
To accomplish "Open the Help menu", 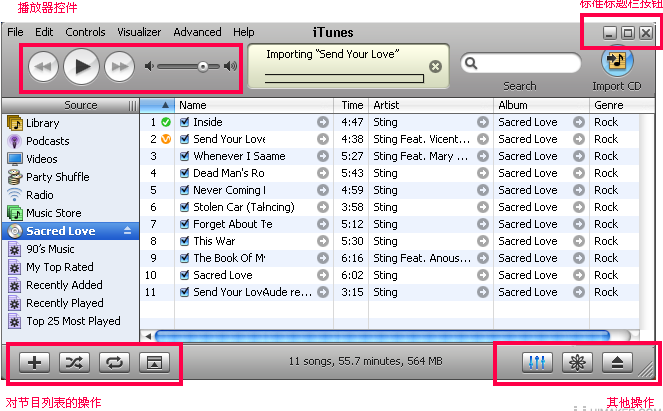I will pyautogui.click(x=244, y=32).
